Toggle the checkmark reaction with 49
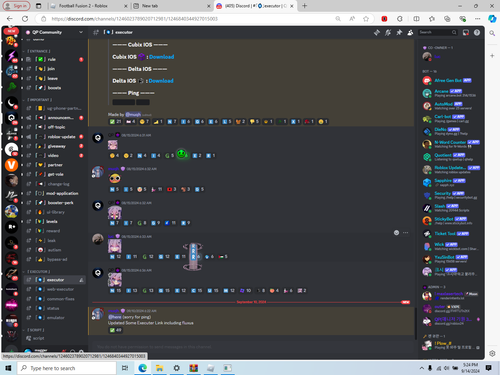 tap(116, 330)
